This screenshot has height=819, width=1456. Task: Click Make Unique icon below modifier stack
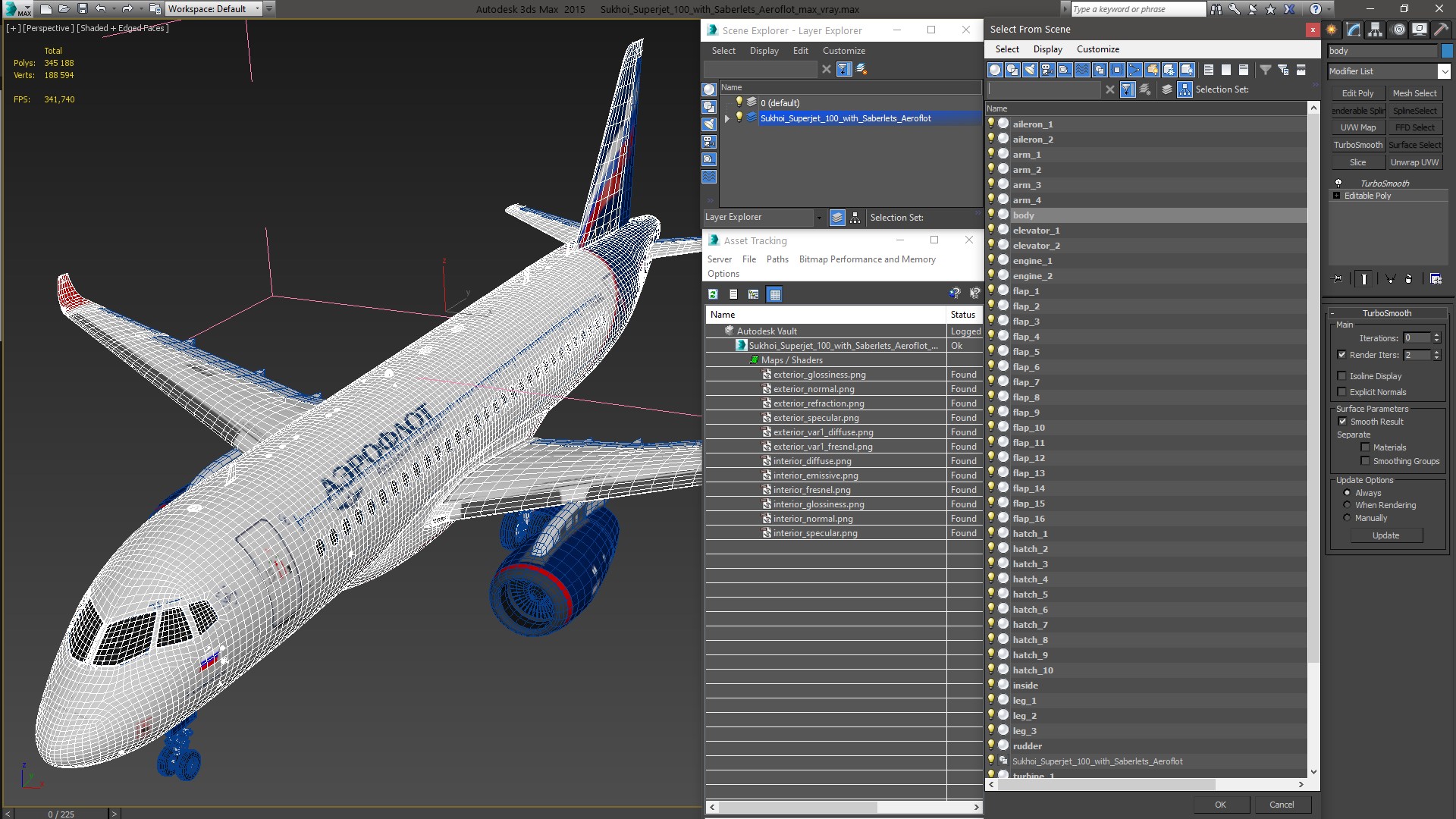pos(1390,278)
